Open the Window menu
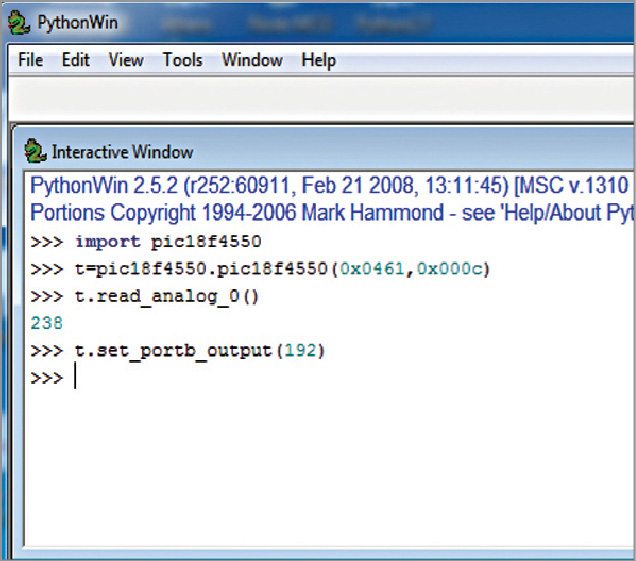This screenshot has width=636, height=561. (252, 60)
